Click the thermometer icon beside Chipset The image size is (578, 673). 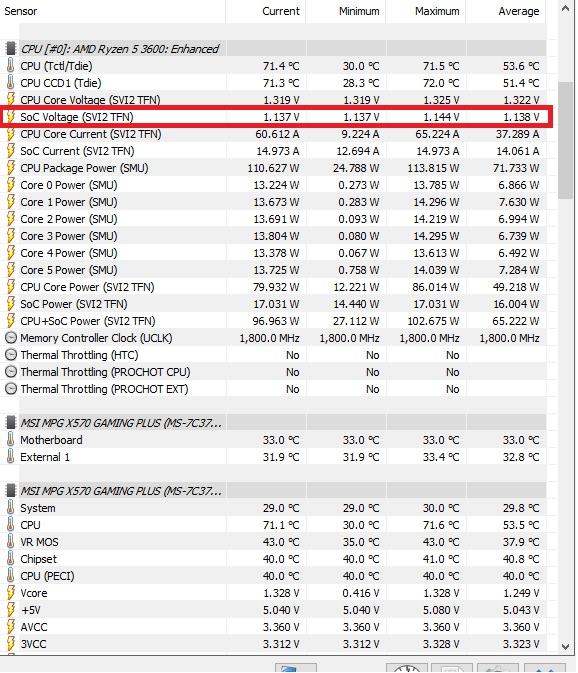[11, 559]
